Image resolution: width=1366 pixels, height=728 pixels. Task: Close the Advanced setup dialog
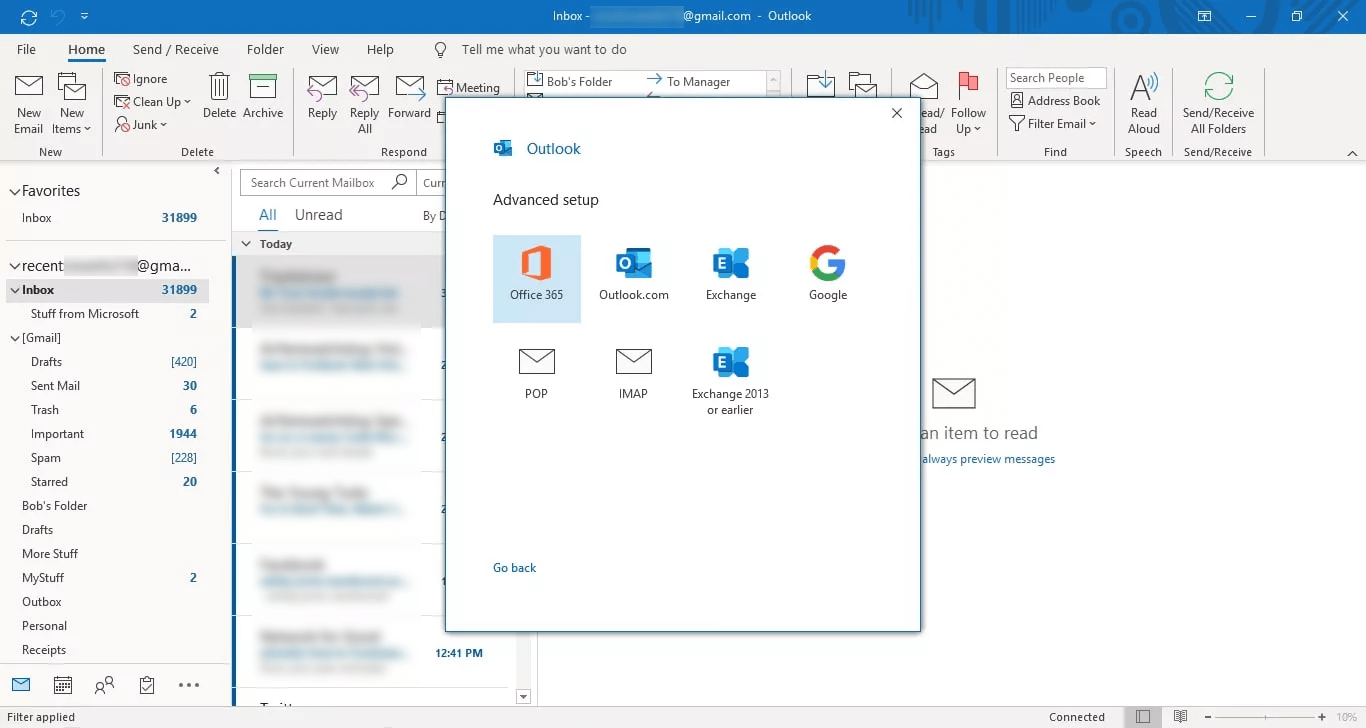[897, 114]
